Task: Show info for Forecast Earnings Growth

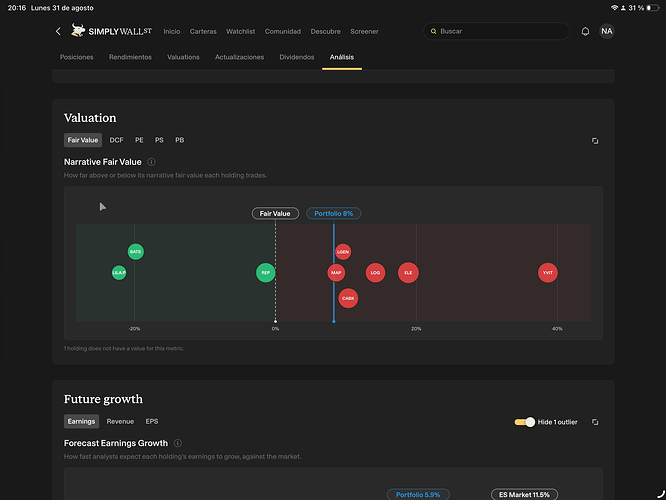Action: 178,443
